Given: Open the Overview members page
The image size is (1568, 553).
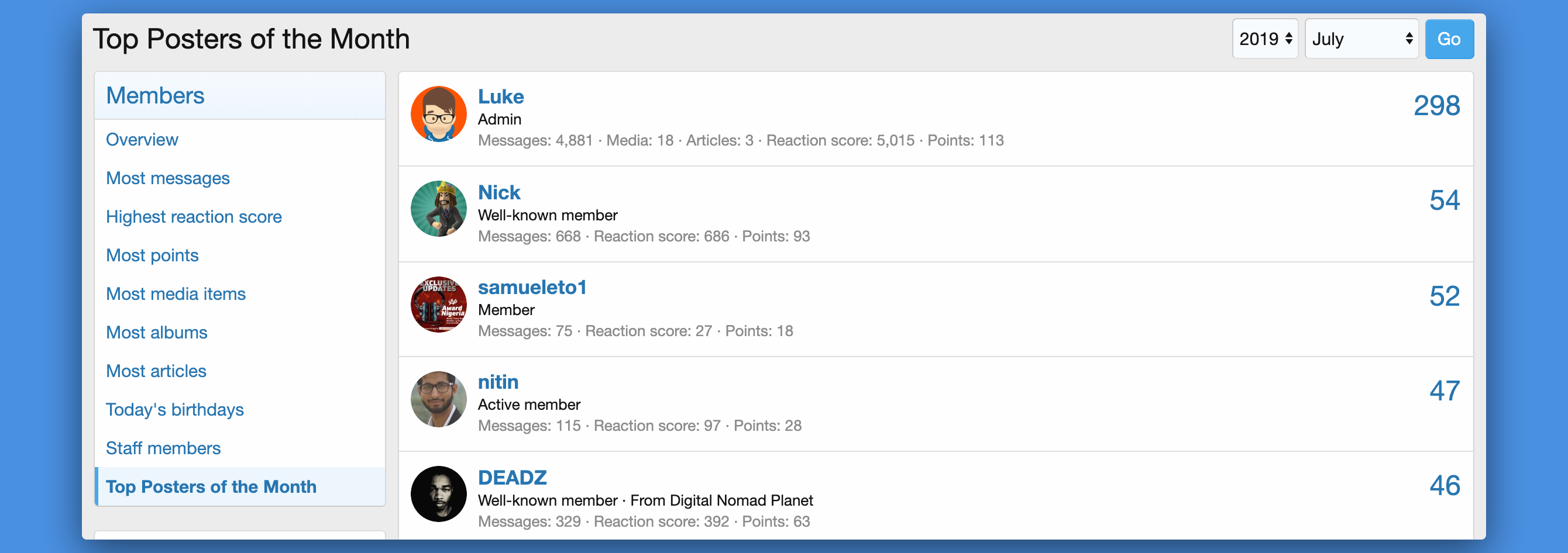Looking at the screenshot, I should point(142,139).
